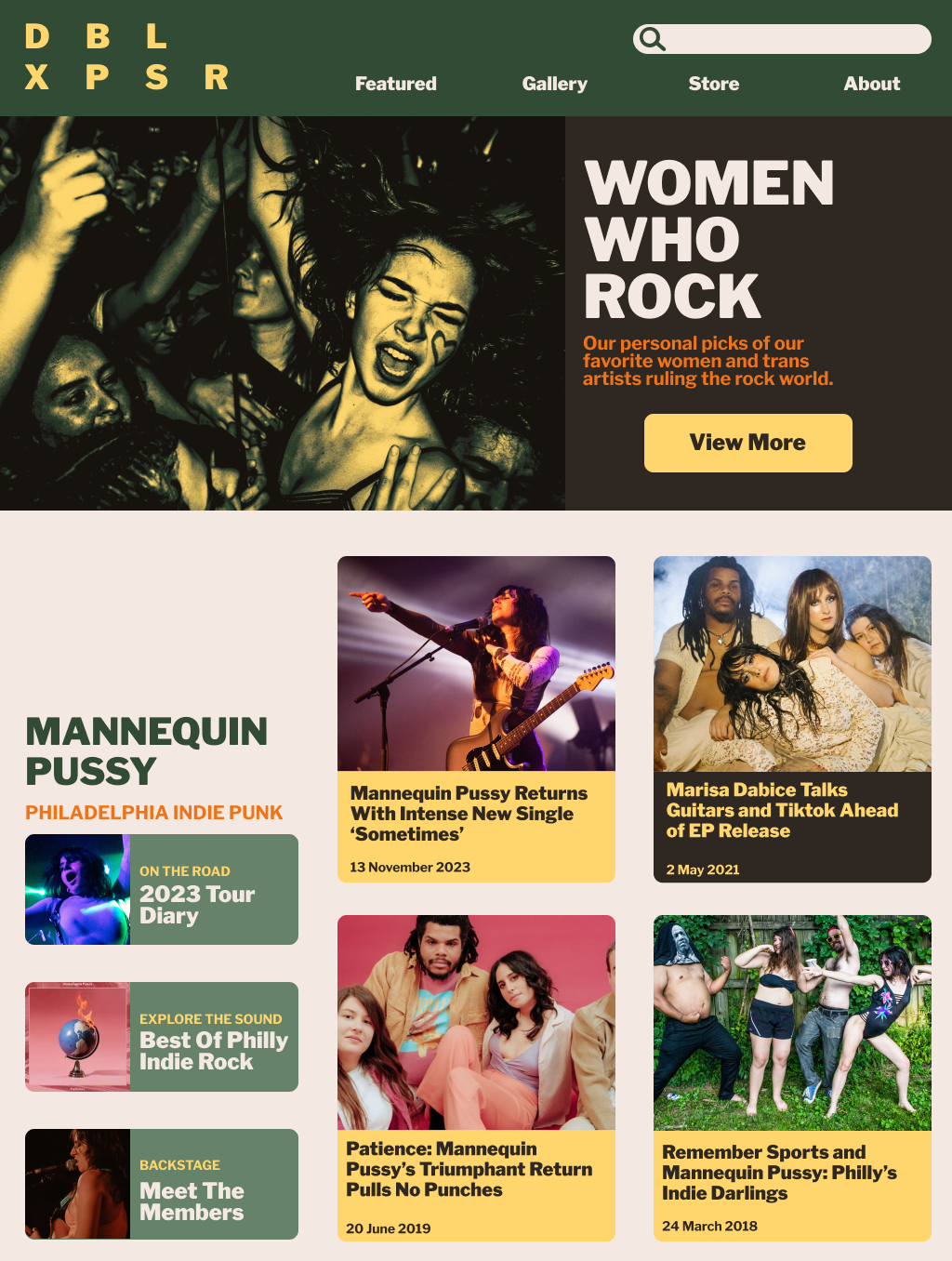Viewport: 952px width, 1261px height.
Task: Click the guitarist on stage photo
Action: point(476,664)
